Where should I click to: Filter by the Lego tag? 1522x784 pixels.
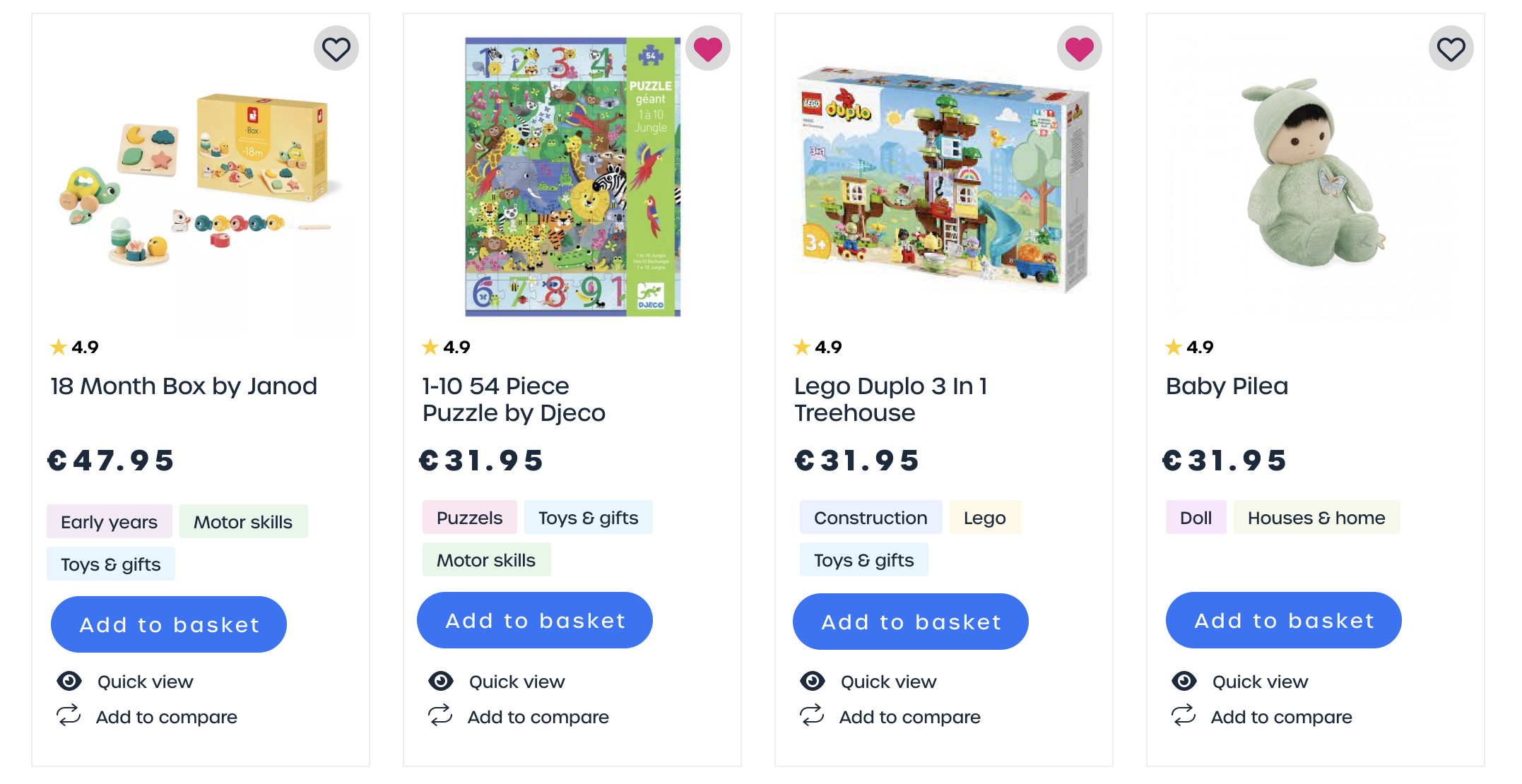985,517
